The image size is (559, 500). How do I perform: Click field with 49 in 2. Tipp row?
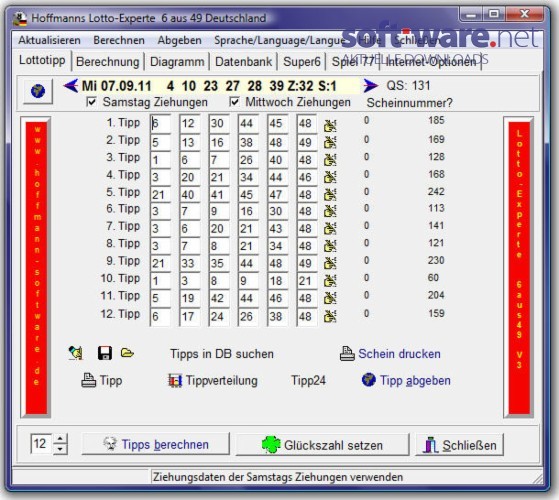(307, 143)
